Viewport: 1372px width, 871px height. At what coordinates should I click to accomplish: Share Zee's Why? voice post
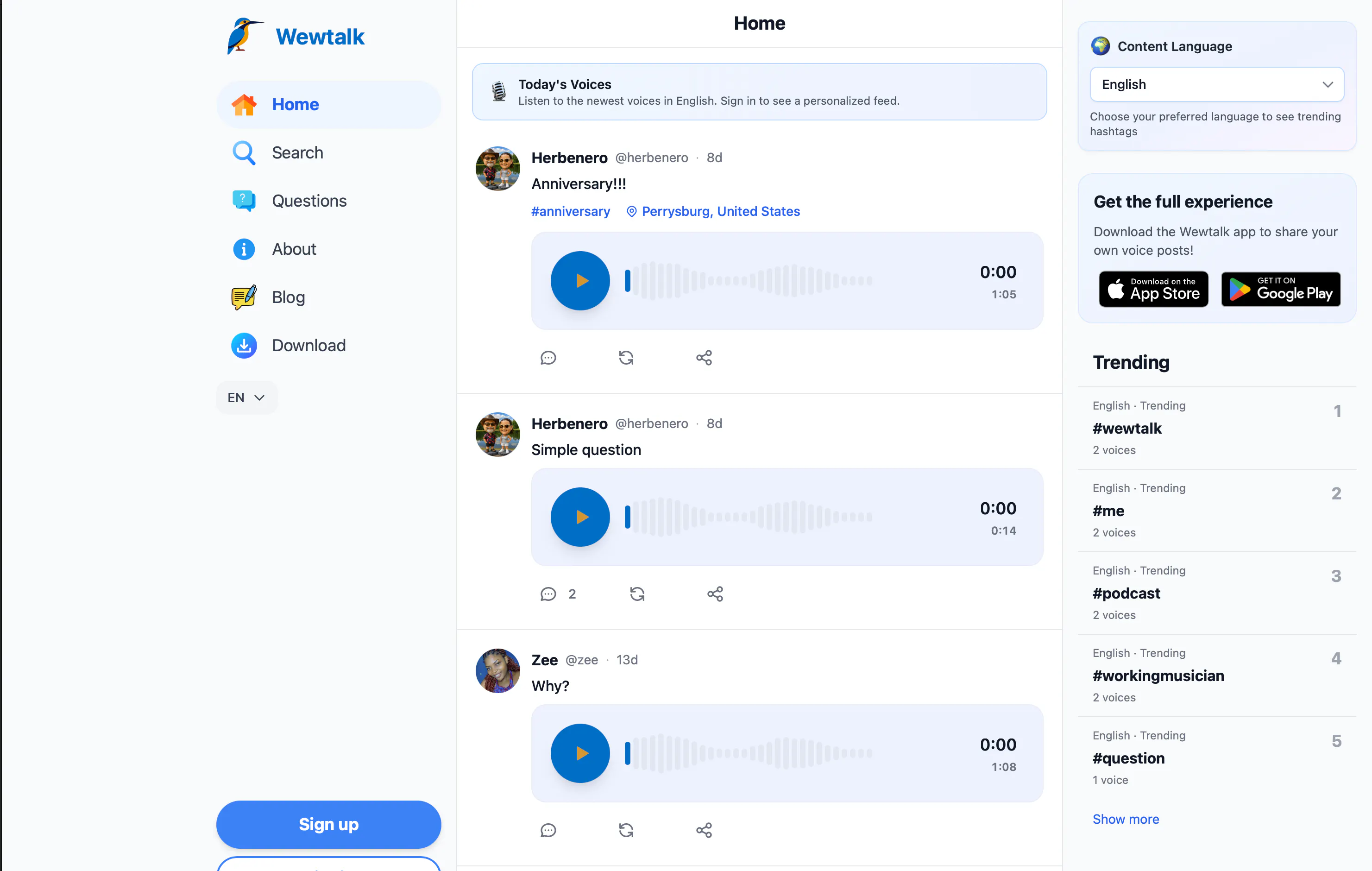click(704, 831)
